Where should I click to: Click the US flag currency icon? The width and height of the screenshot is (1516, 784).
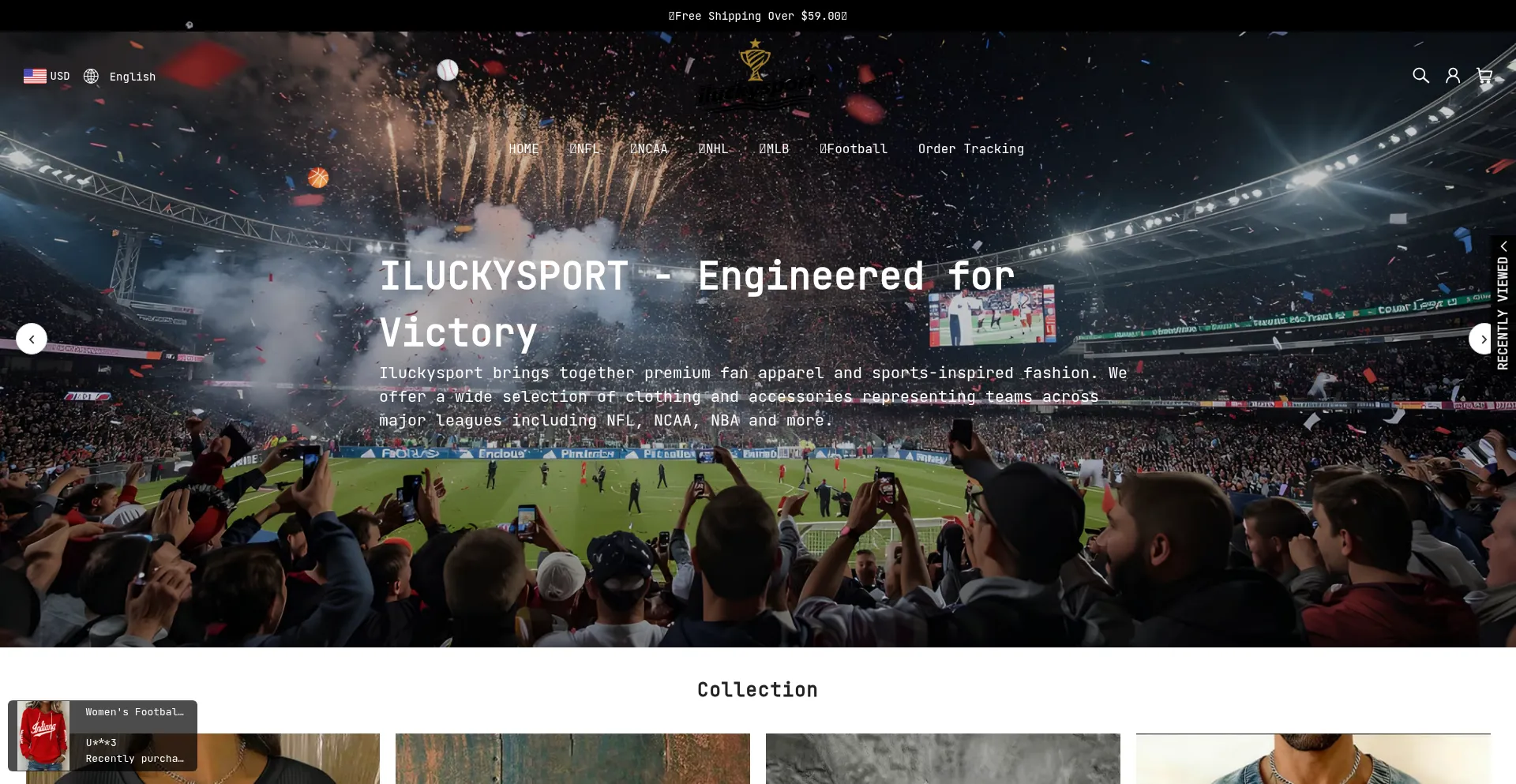click(x=35, y=77)
